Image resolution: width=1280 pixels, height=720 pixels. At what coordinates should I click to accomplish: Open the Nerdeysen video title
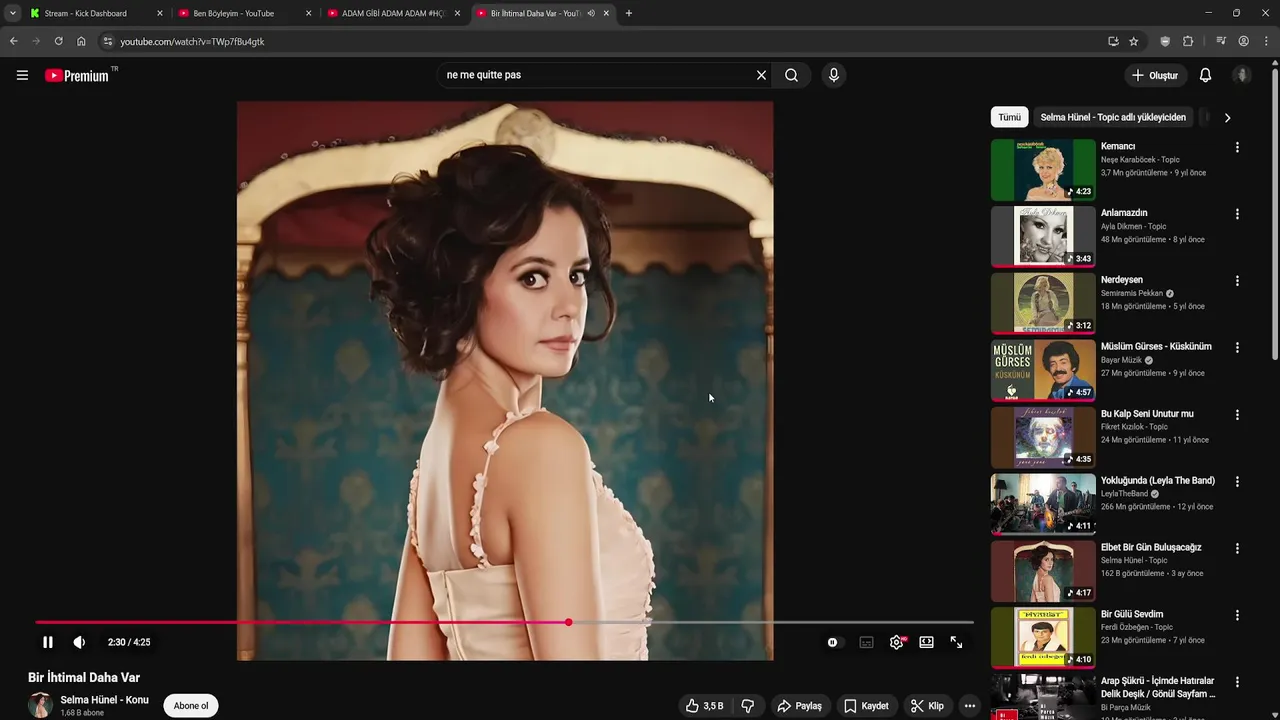click(1122, 280)
